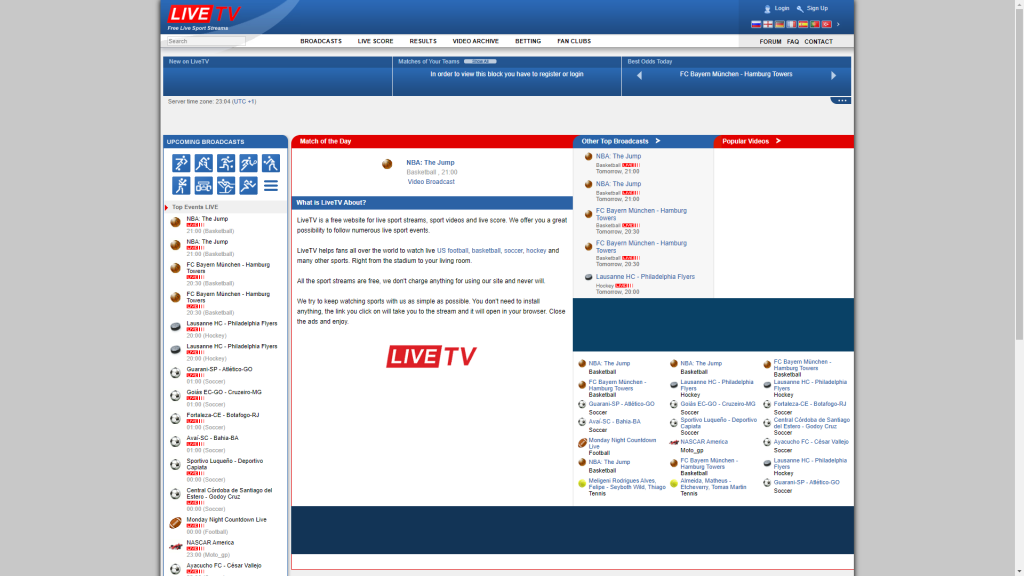
Task: Filter upcoming broadcasts by tennis icon
Action: (x=248, y=163)
